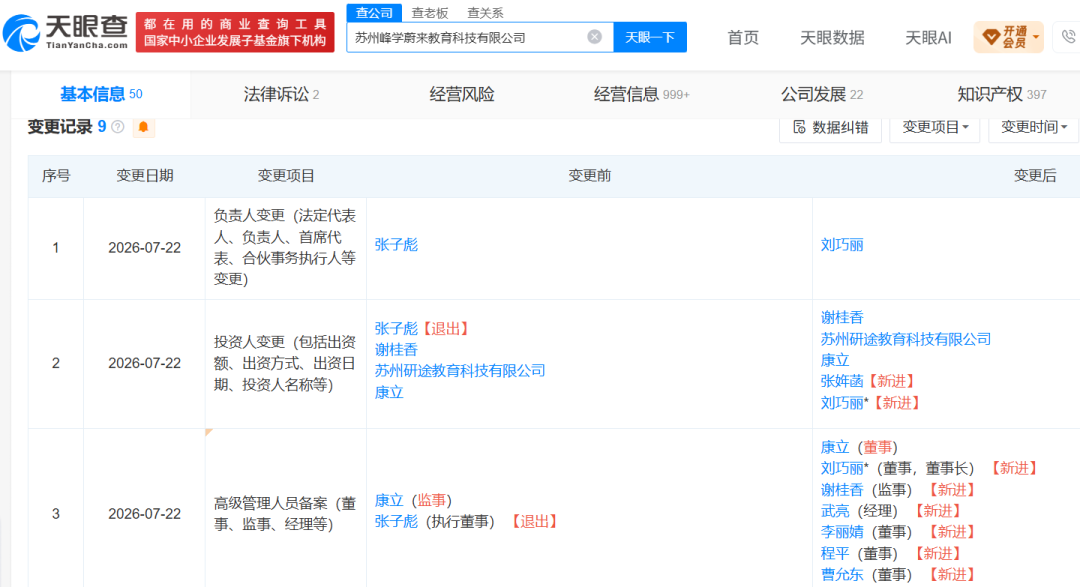Open 张妵菡【新进】 investor link
Screen dimensions: 1080x587
(842, 381)
